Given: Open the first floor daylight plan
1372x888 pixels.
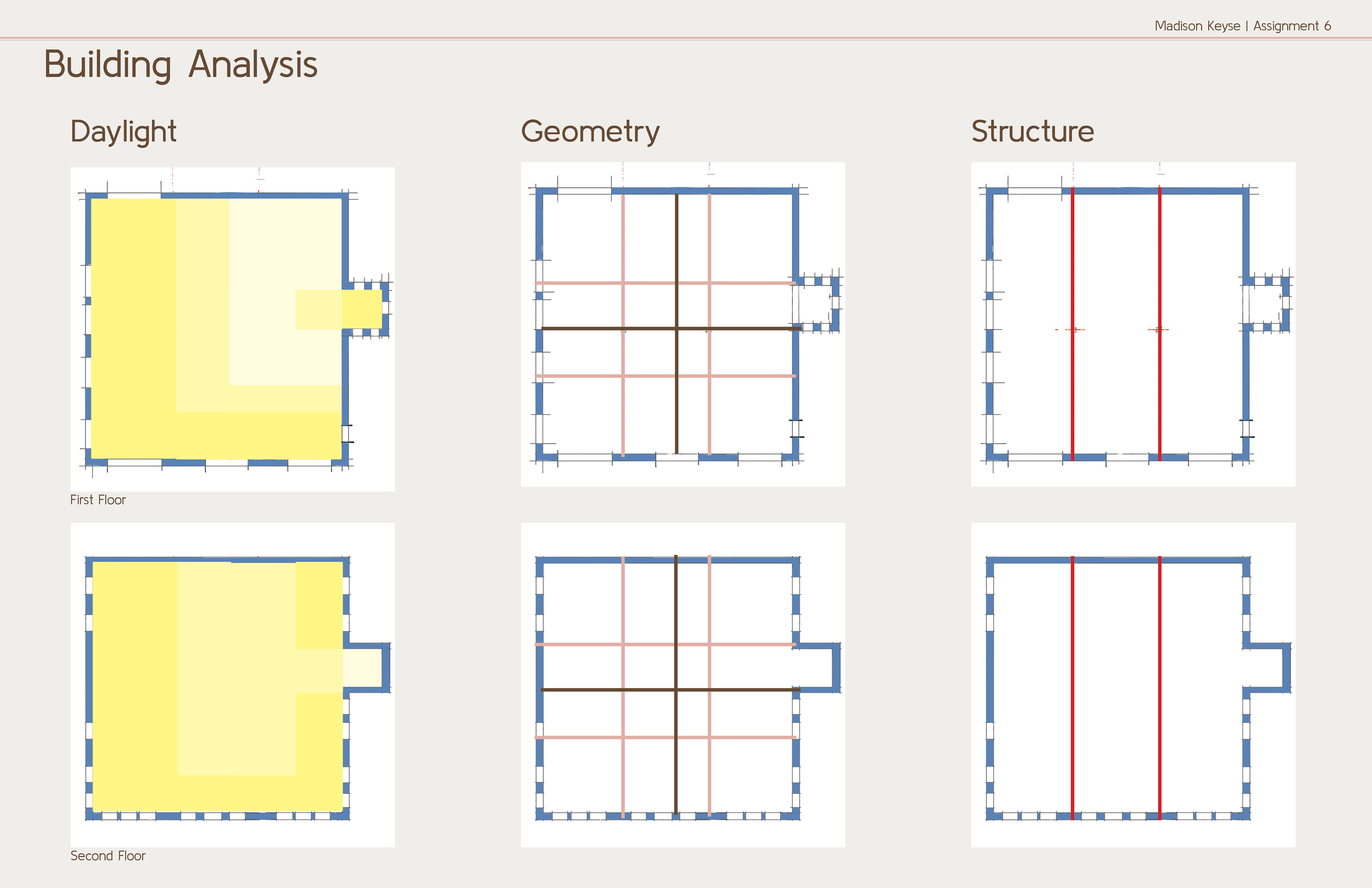Looking at the screenshot, I should pos(232,329).
